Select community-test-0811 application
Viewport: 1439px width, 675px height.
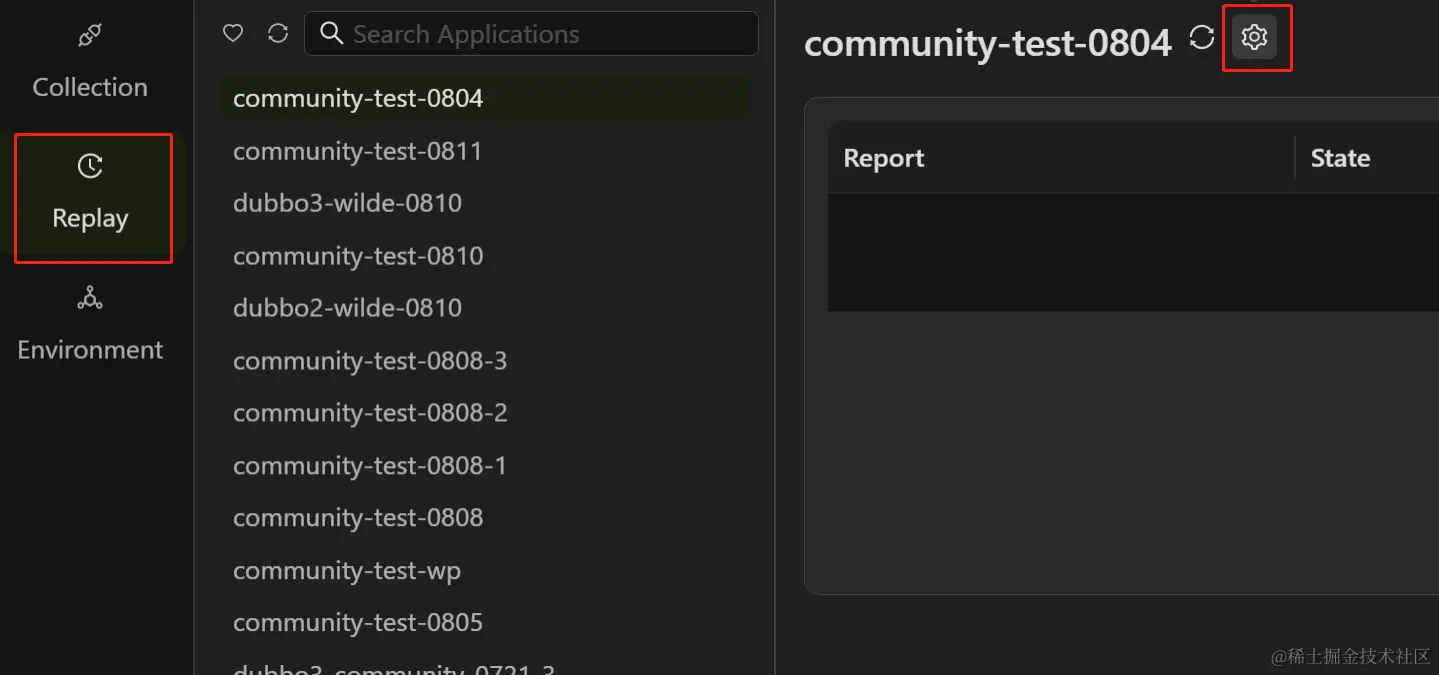pyautogui.click(x=485, y=151)
